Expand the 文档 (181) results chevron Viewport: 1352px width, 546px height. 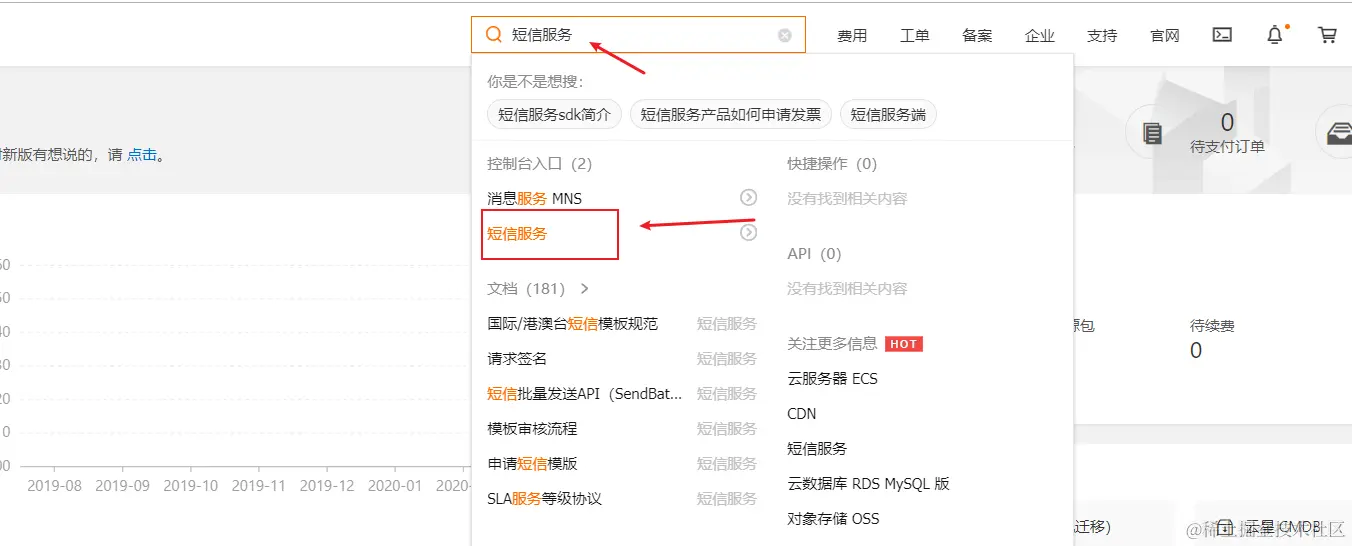pos(585,288)
